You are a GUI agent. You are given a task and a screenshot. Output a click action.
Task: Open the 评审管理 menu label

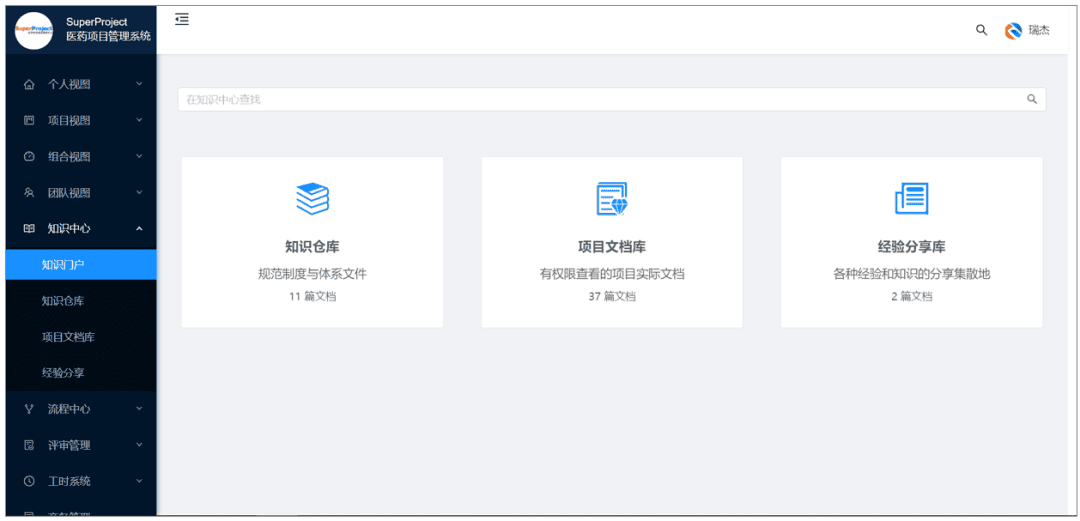(69, 445)
